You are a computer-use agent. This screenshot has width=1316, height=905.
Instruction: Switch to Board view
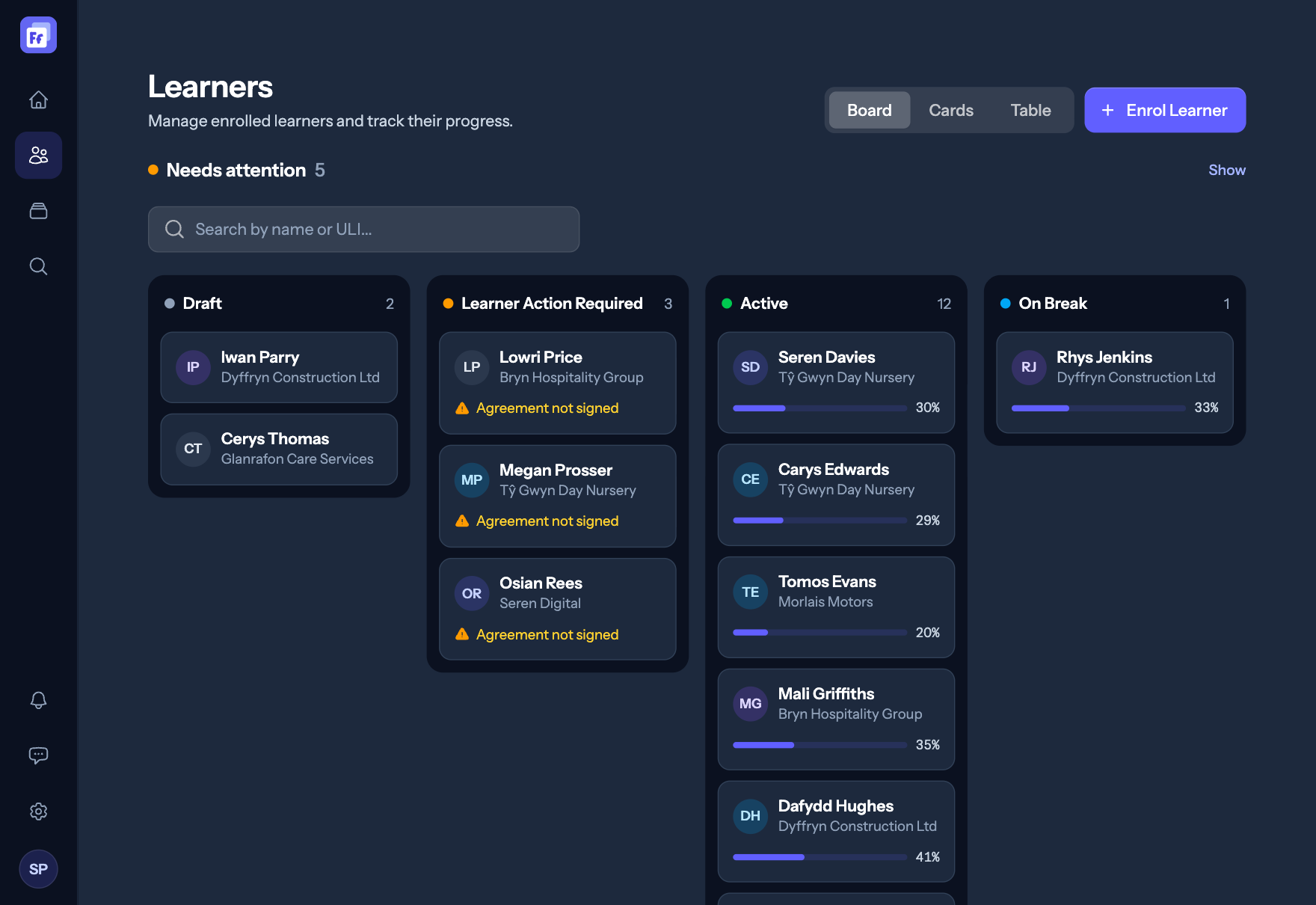(870, 110)
